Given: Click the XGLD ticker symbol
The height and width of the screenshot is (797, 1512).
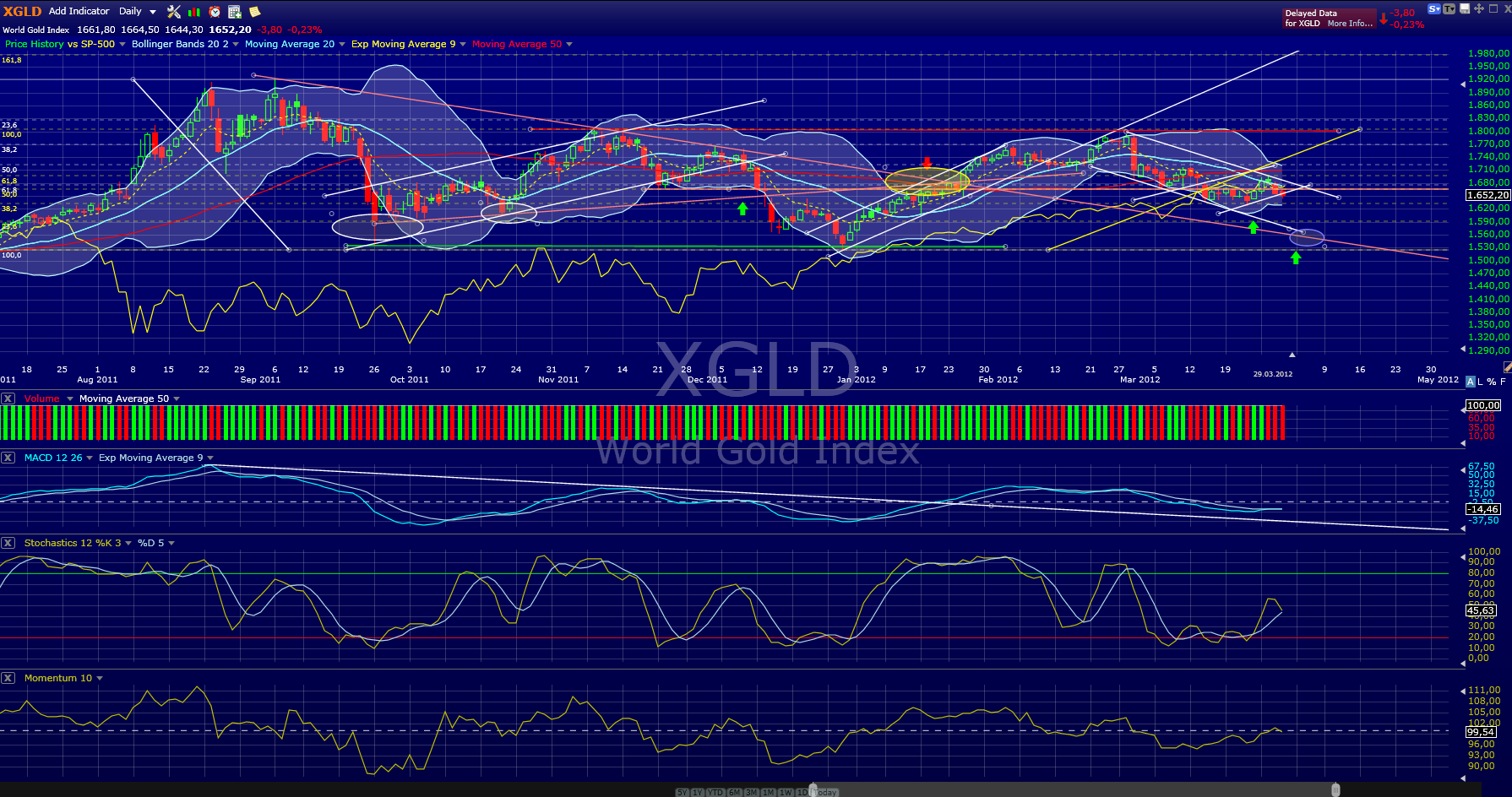Looking at the screenshot, I should click(22, 11).
